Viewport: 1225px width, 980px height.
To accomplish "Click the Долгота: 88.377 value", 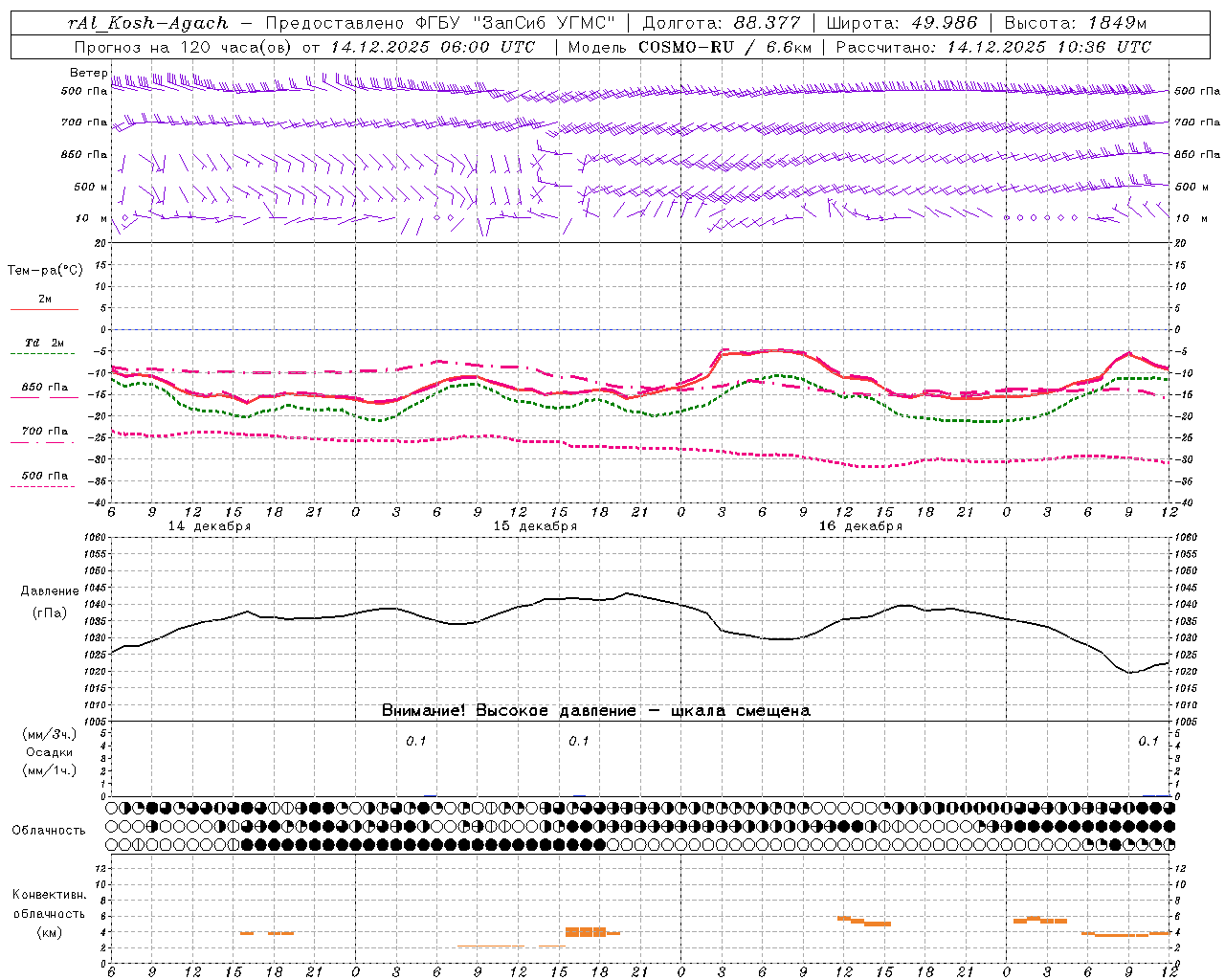I will [722, 23].
